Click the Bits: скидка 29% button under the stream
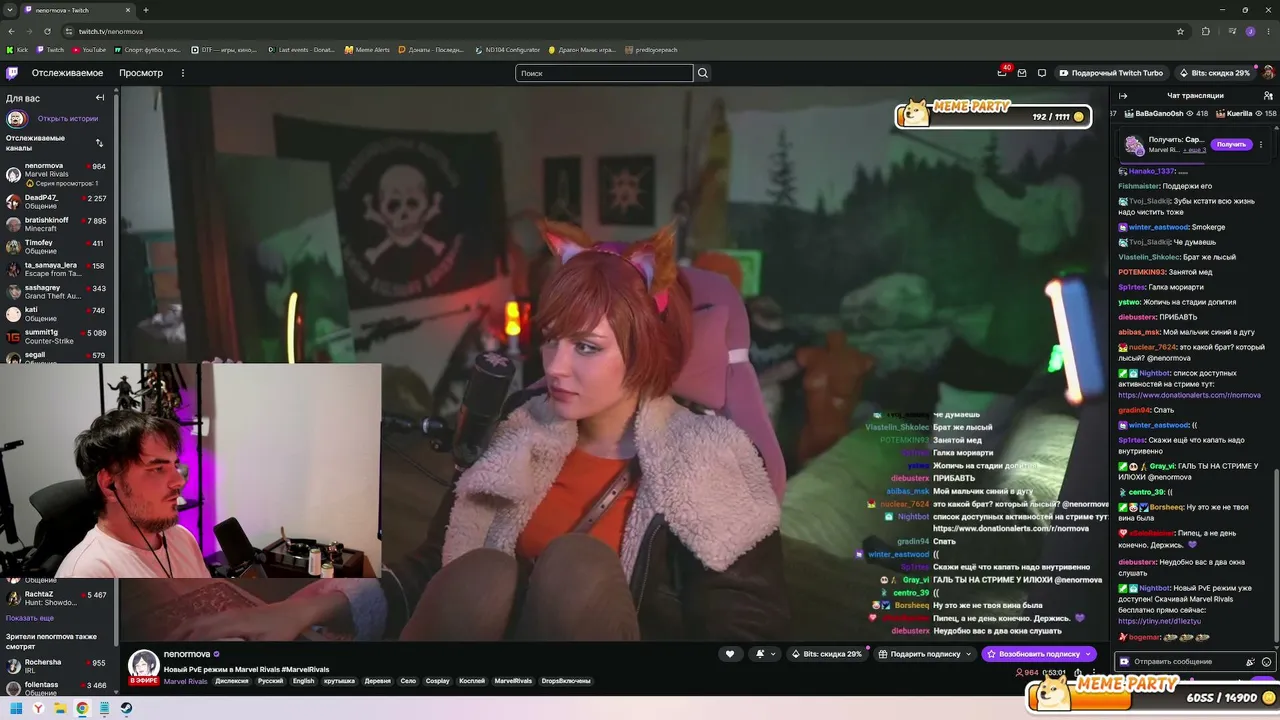The width and height of the screenshot is (1280, 720). click(x=827, y=654)
